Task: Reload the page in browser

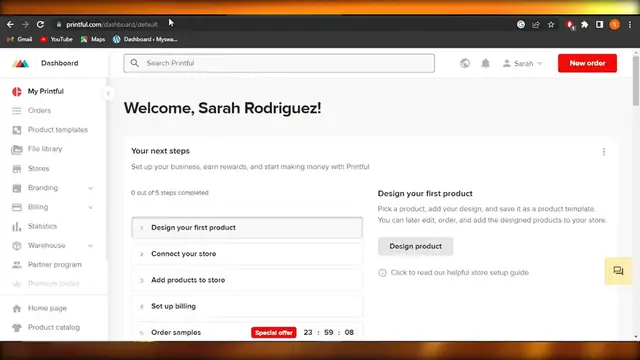Action: coord(40,24)
